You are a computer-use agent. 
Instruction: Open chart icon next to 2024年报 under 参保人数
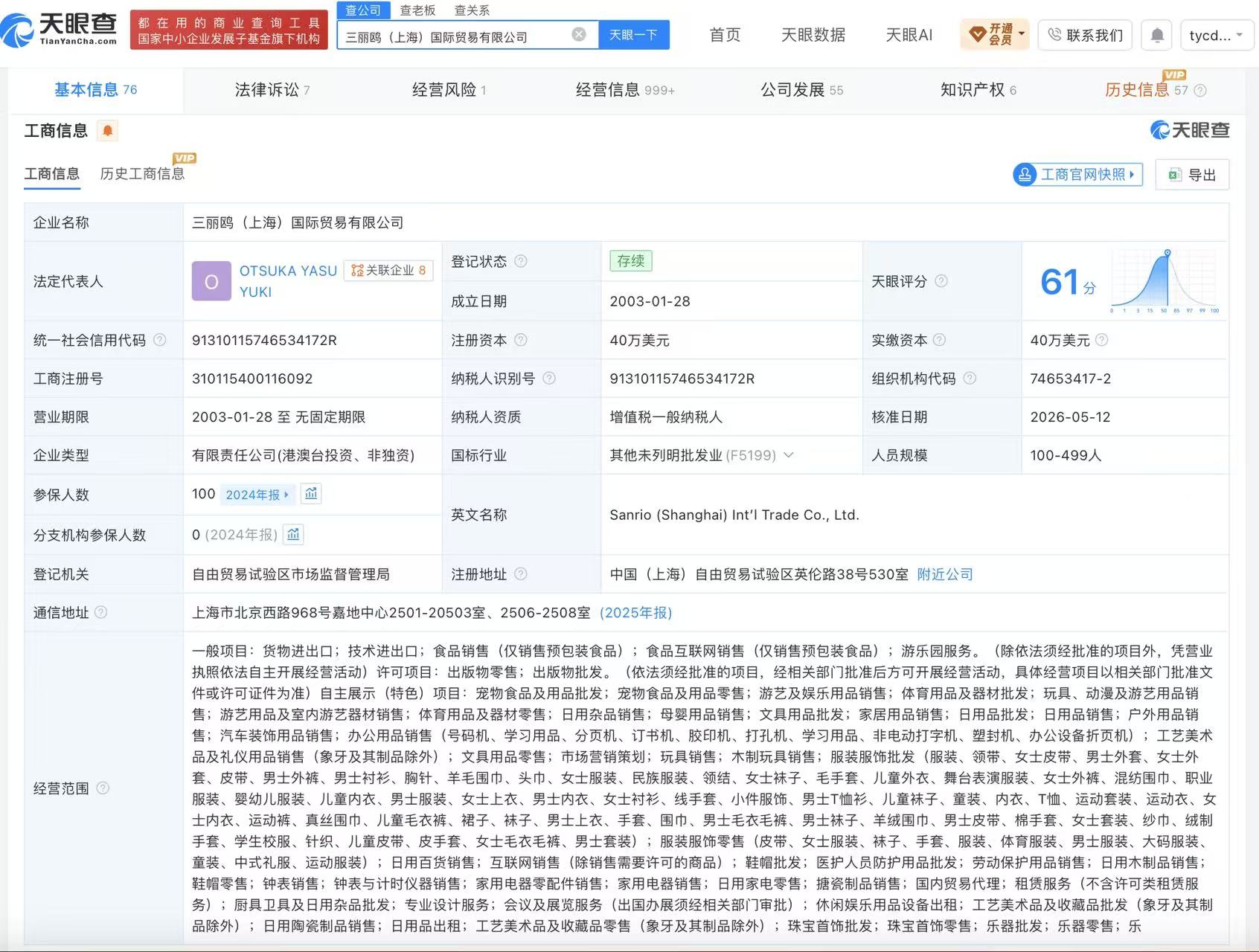[311, 494]
